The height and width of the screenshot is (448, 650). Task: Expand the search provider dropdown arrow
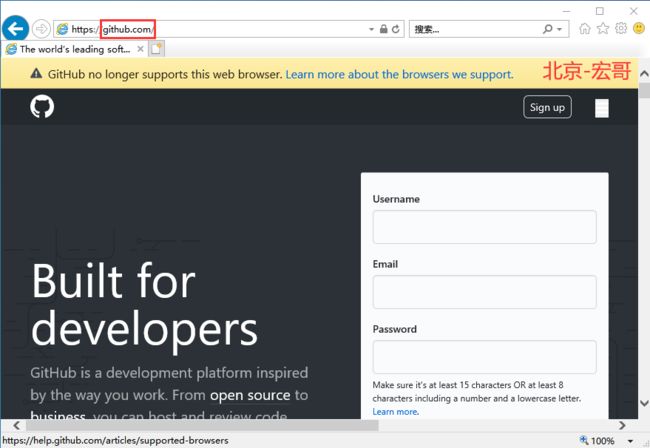coord(559,29)
